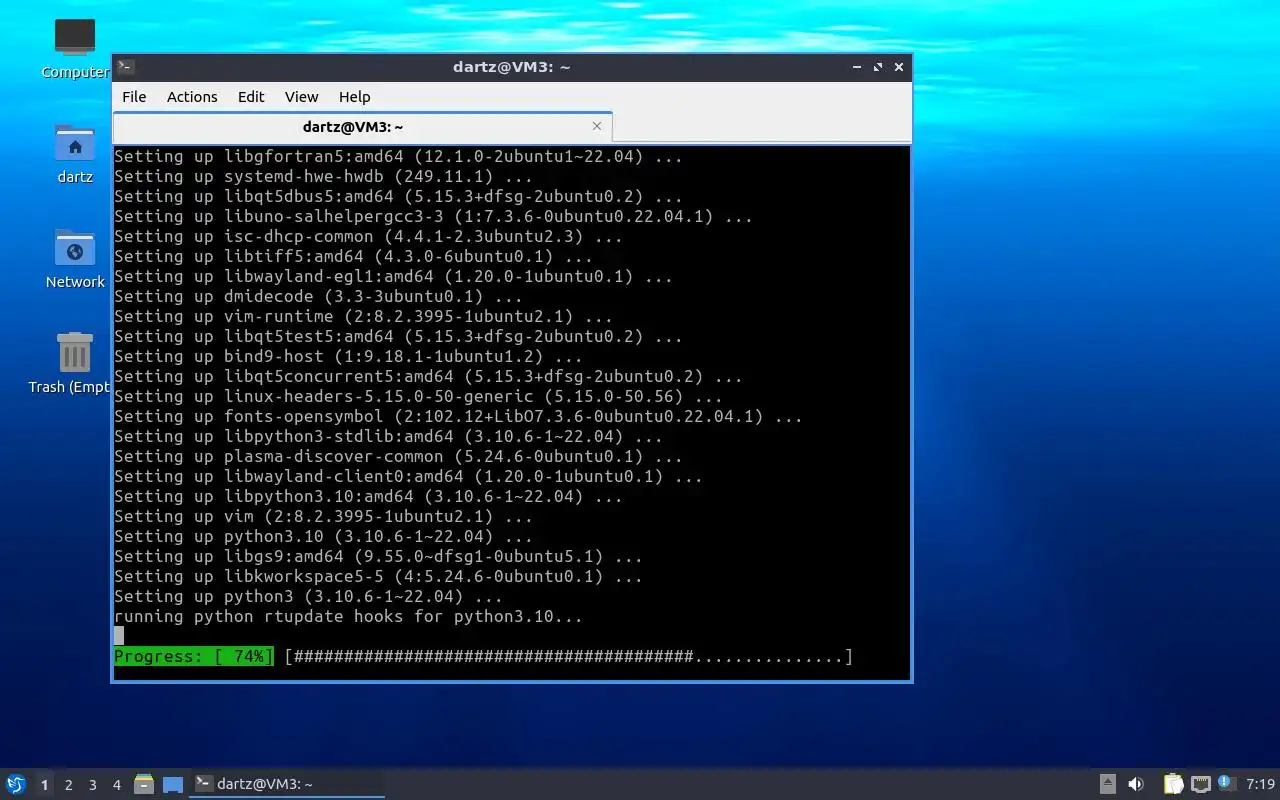Image resolution: width=1280 pixels, height=800 pixels.
Task: Click the "Setting up systemd-hwe-hwdb" line
Action: coord(323,177)
